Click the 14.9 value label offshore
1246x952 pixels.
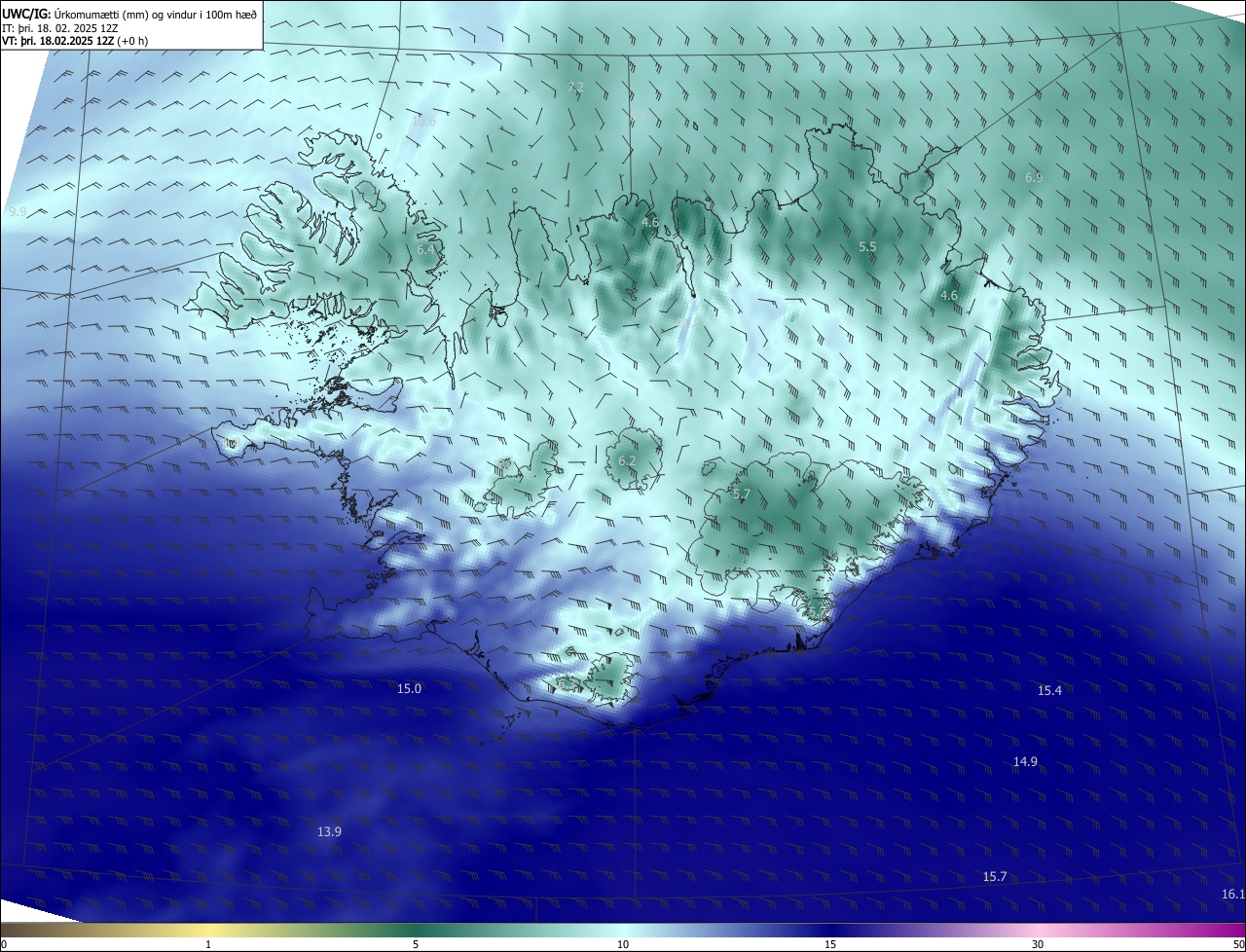click(x=1025, y=761)
